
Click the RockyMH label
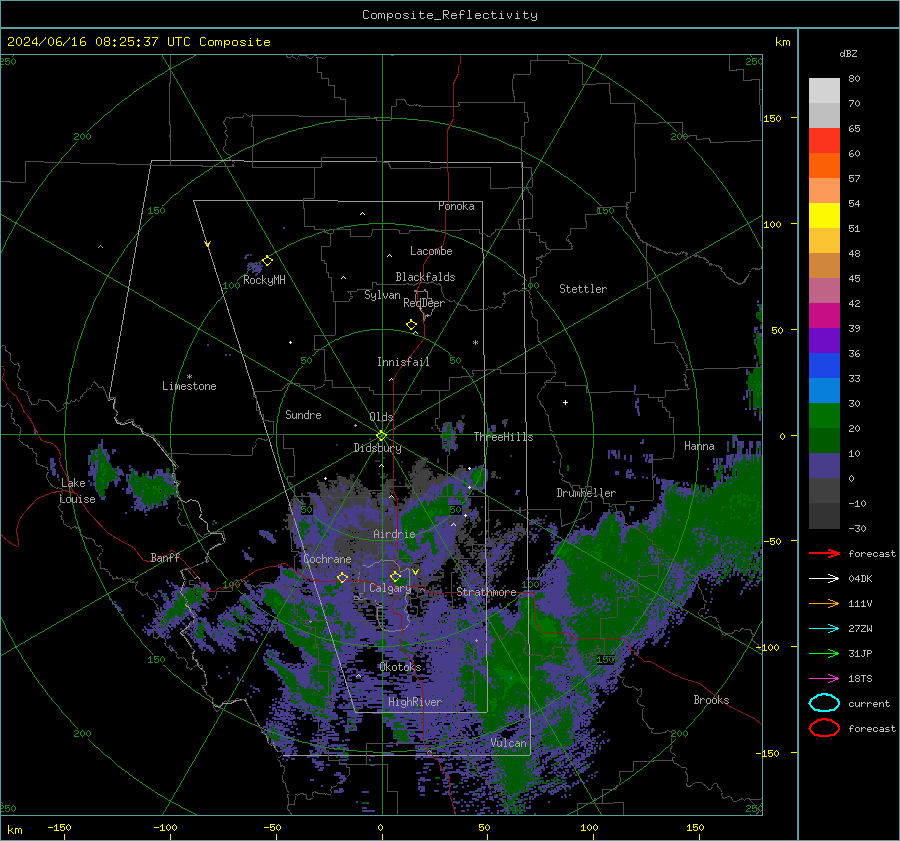(x=264, y=280)
